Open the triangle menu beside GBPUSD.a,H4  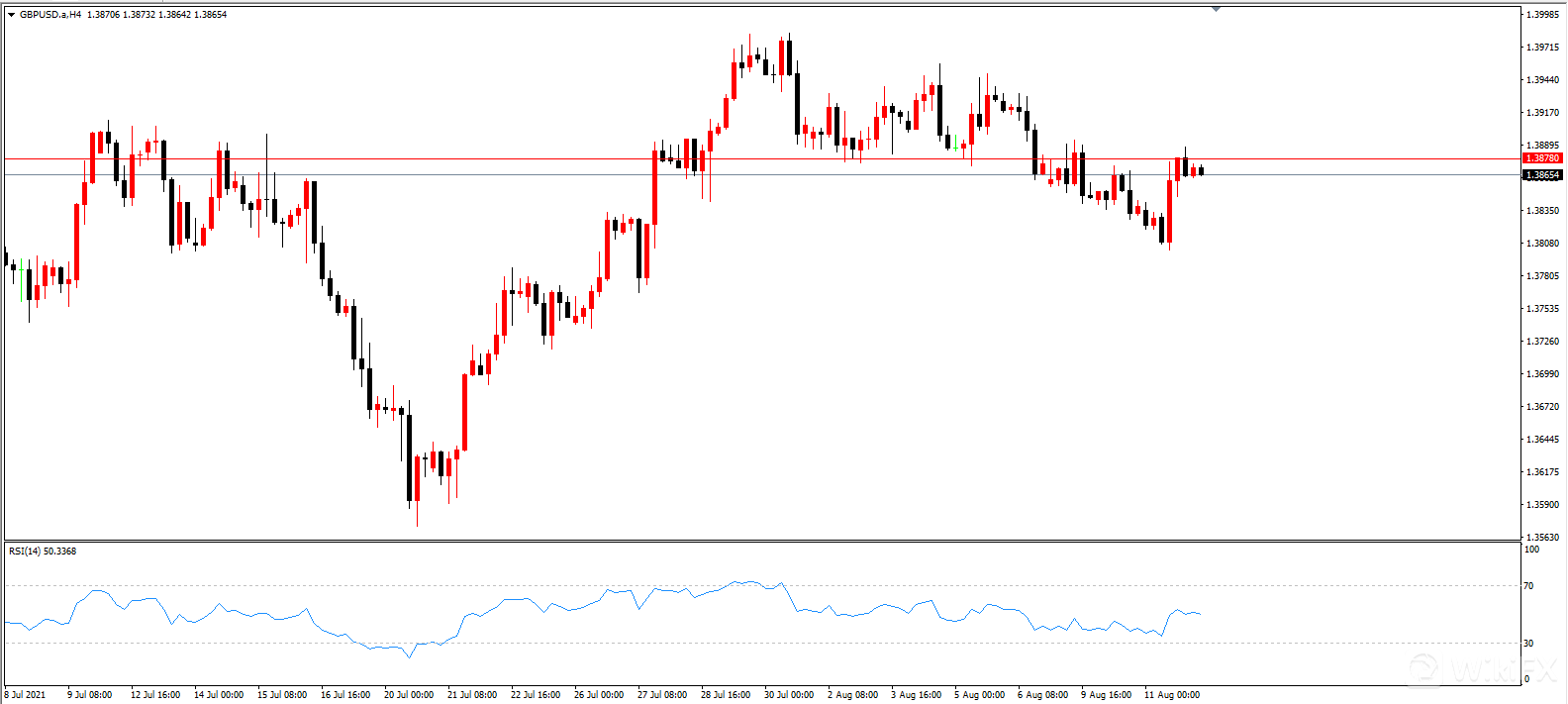(11, 15)
